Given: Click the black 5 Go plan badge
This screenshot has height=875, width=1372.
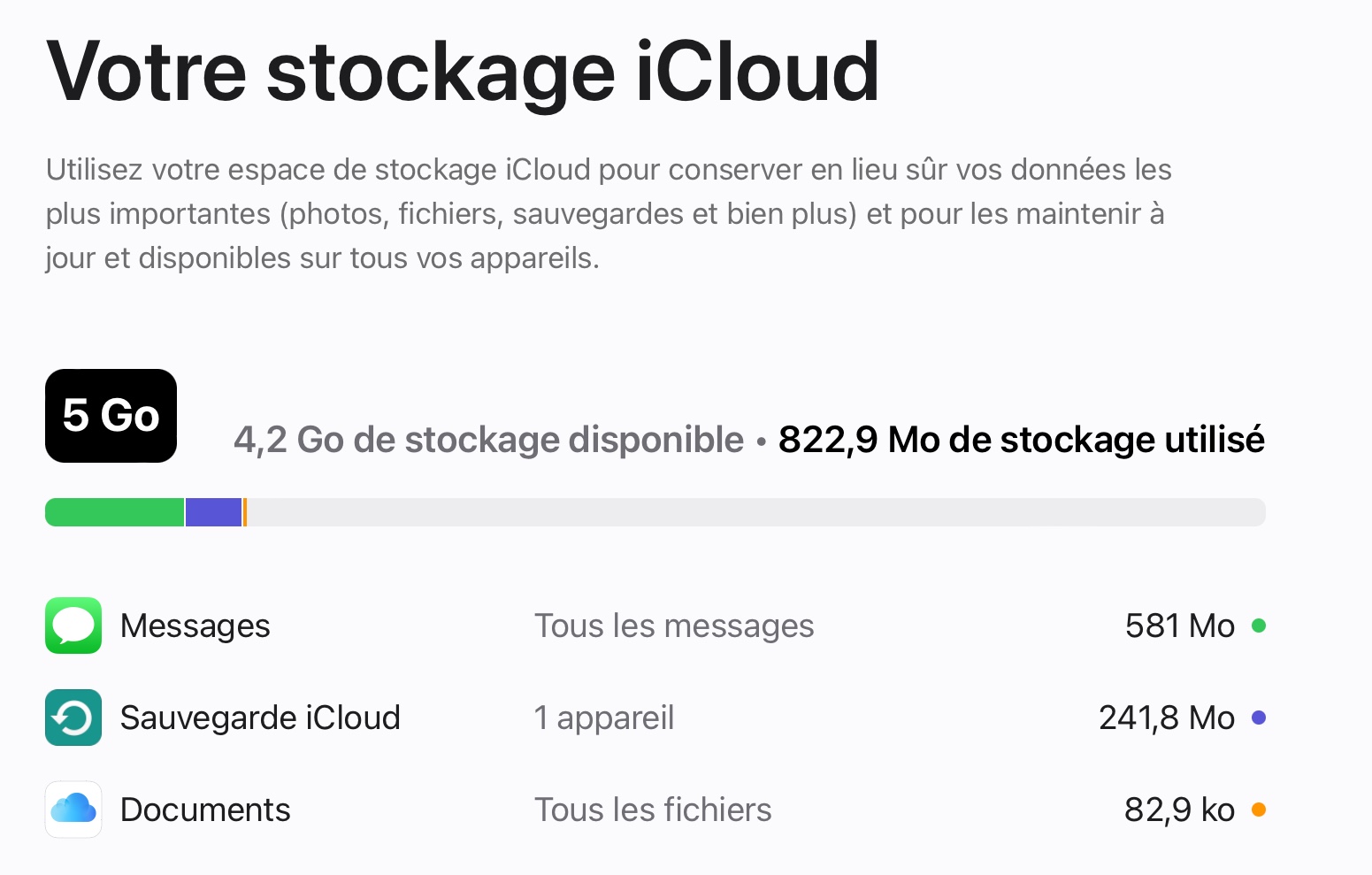Looking at the screenshot, I should (x=111, y=416).
